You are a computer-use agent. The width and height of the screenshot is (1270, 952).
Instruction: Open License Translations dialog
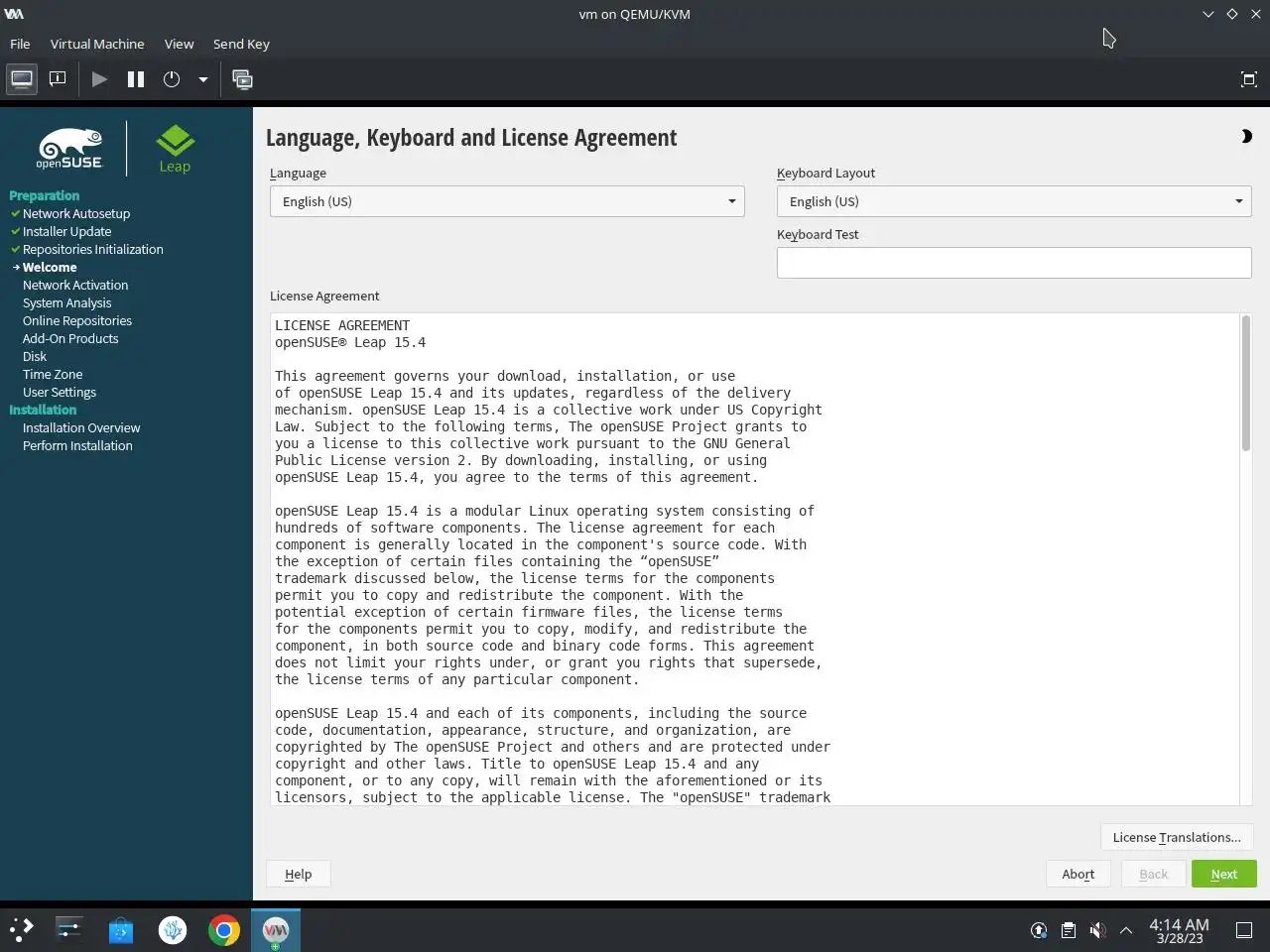pos(1177,837)
